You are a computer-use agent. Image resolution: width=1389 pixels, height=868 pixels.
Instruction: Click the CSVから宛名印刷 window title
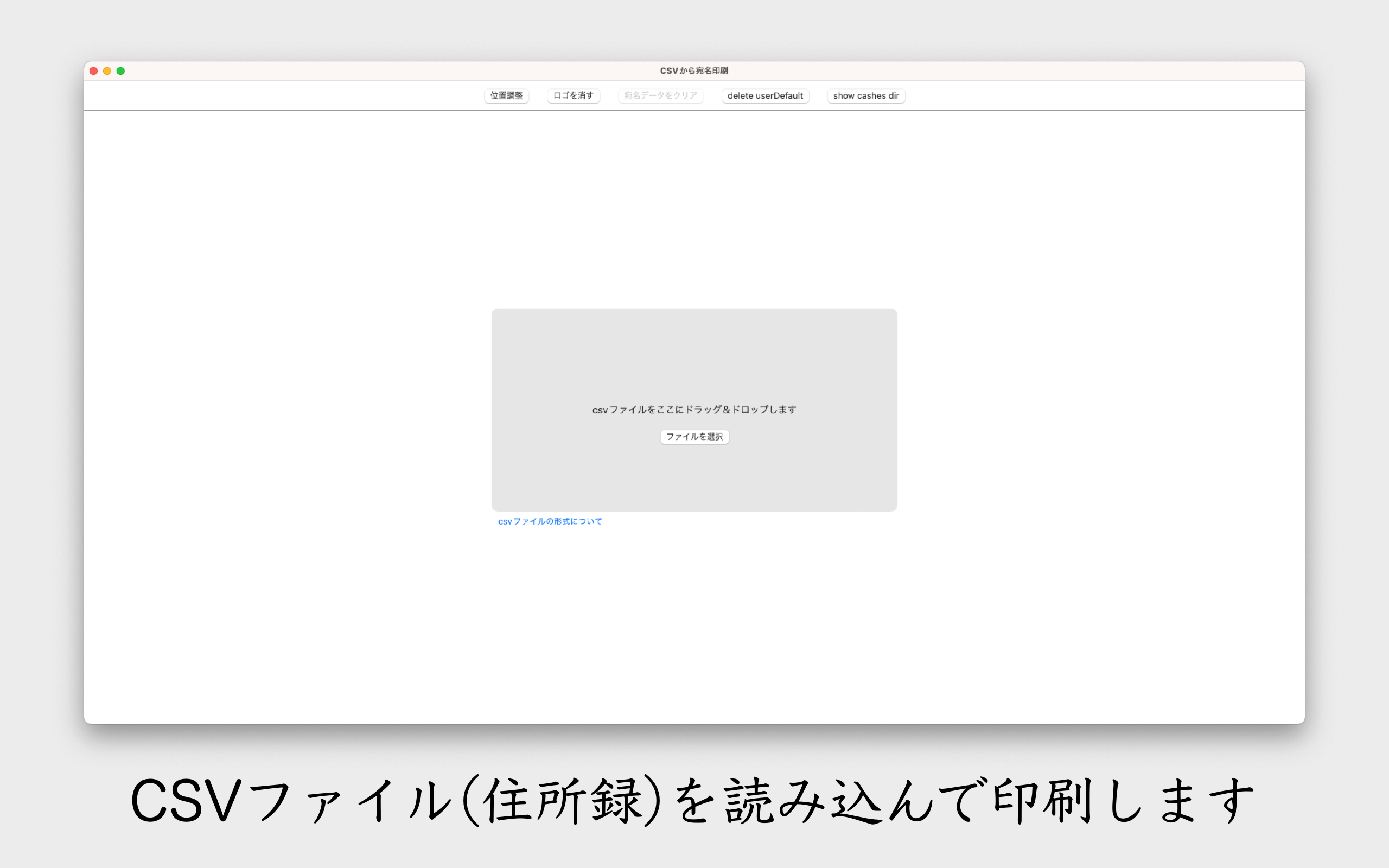(693, 71)
